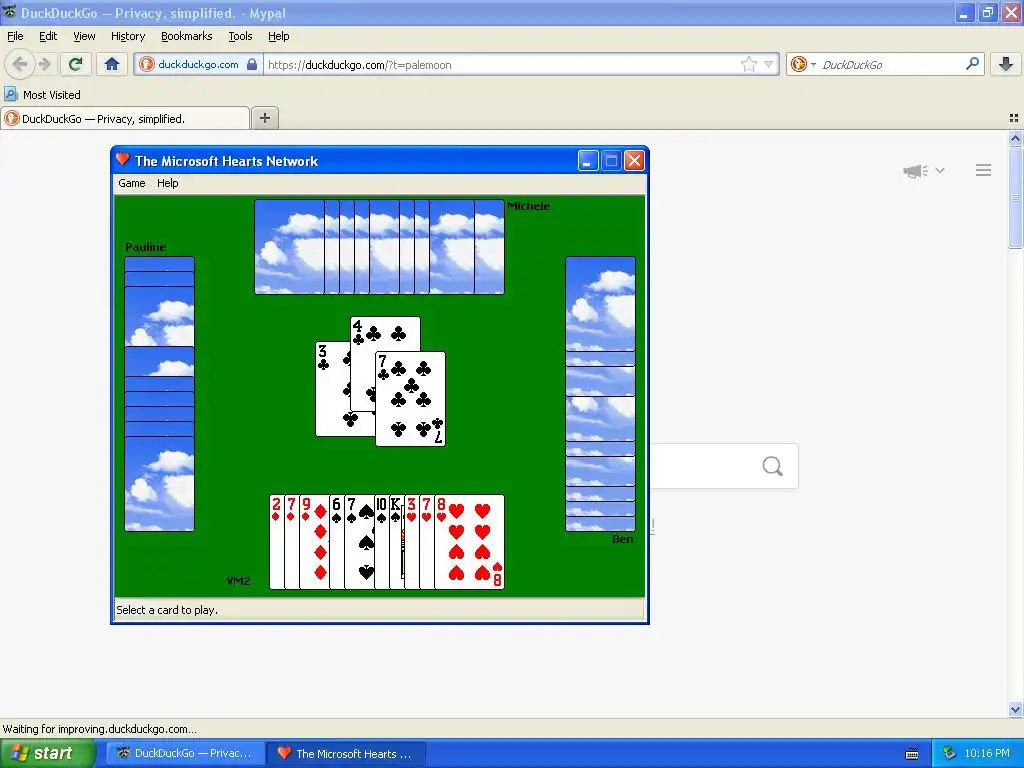Click the 4 of clubs on the table

click(x=385, y=334)
